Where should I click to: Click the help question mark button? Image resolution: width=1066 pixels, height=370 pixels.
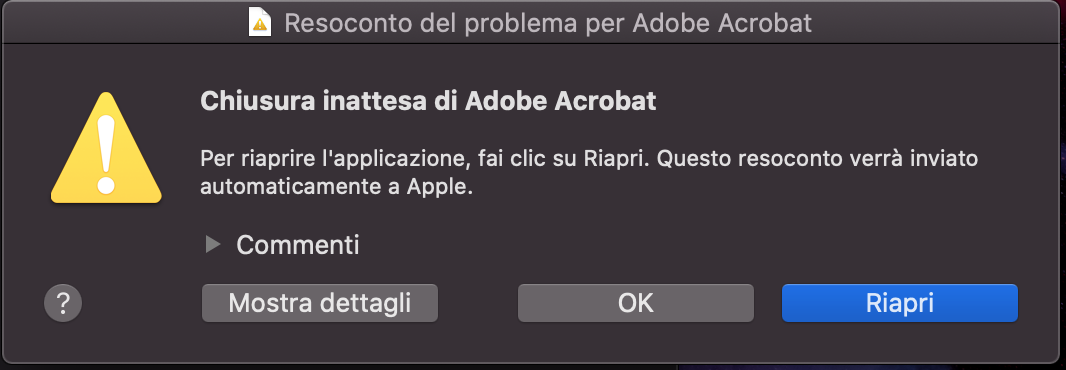[63, 303]
